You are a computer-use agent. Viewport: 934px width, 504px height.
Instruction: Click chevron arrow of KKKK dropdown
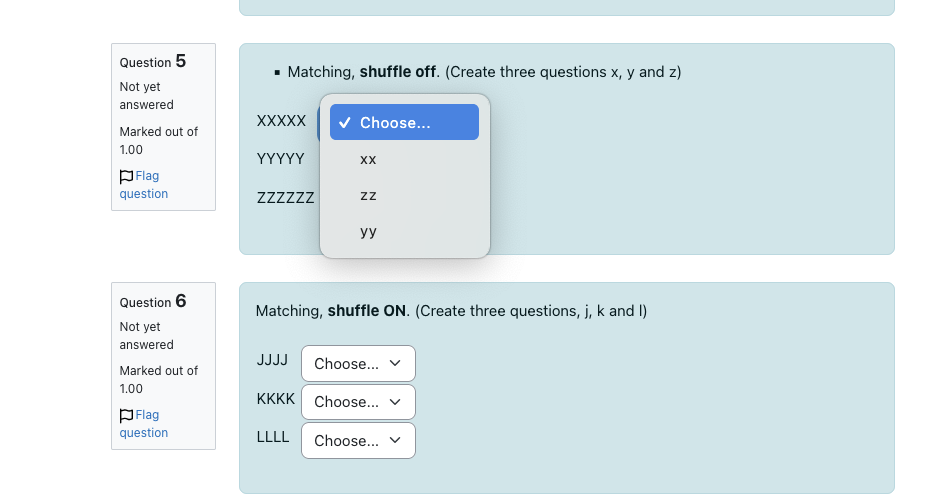pos(395,402)
